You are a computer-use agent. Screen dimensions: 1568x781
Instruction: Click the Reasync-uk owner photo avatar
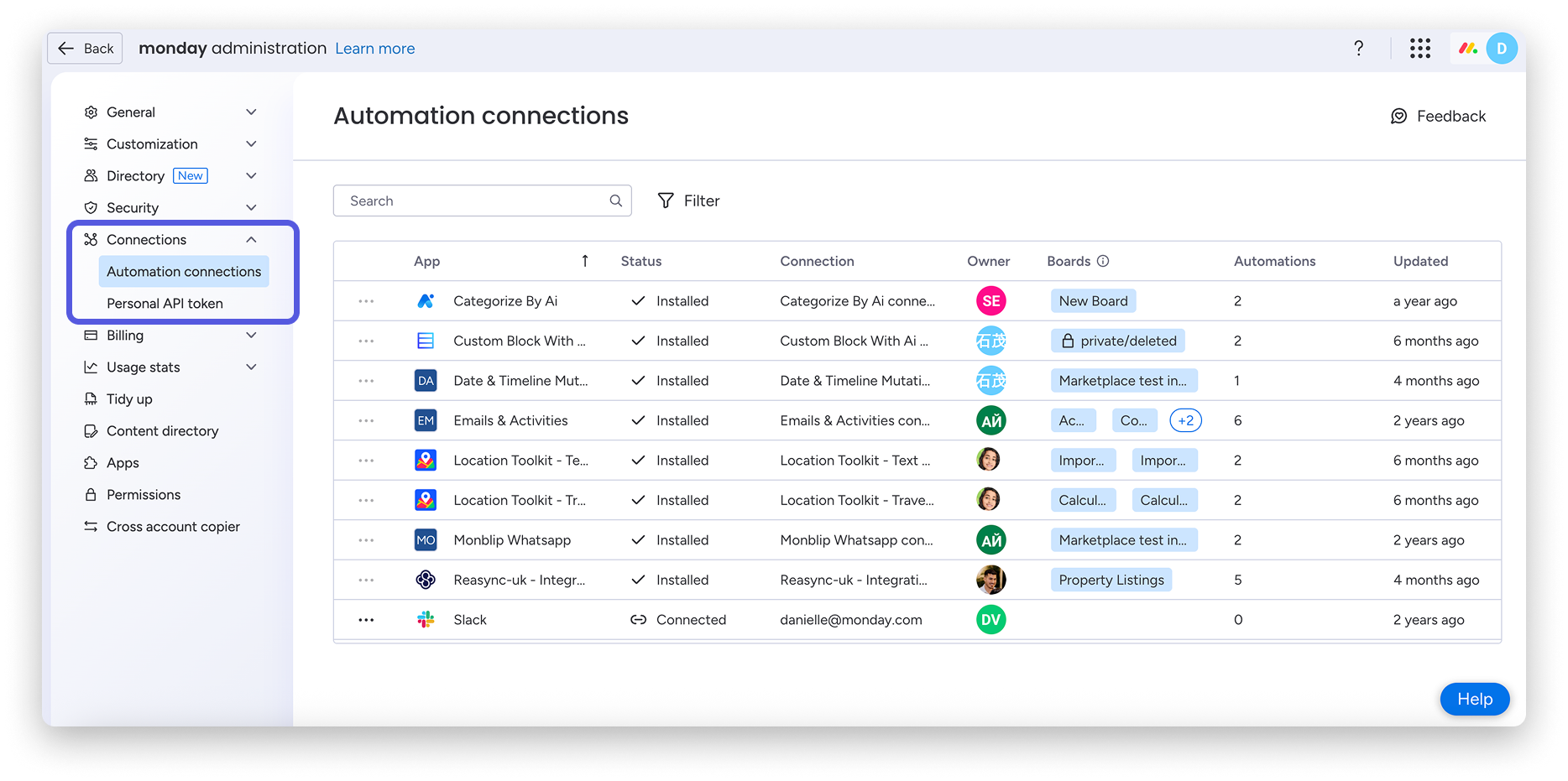click(990, 580)
